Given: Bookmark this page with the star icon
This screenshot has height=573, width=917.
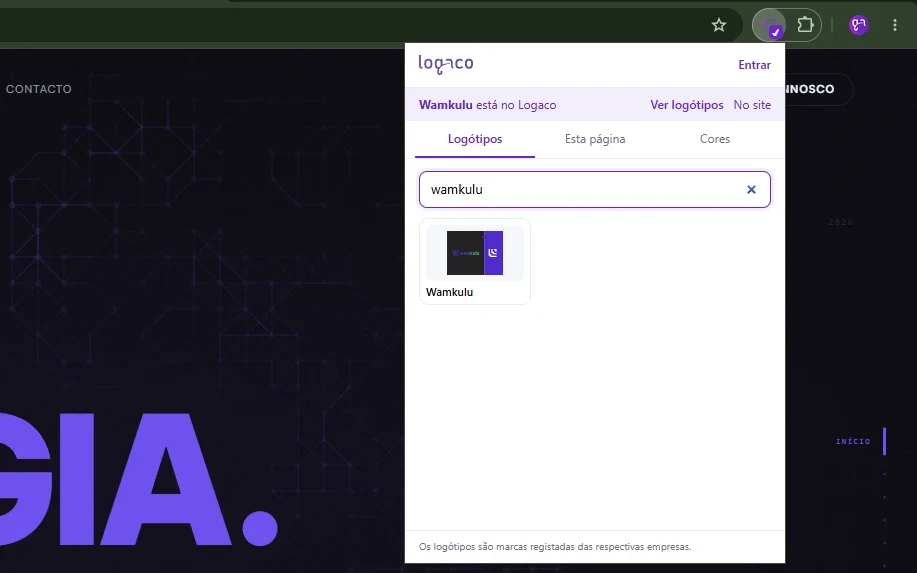Looking at the screenshot, I should click(719, 25).
